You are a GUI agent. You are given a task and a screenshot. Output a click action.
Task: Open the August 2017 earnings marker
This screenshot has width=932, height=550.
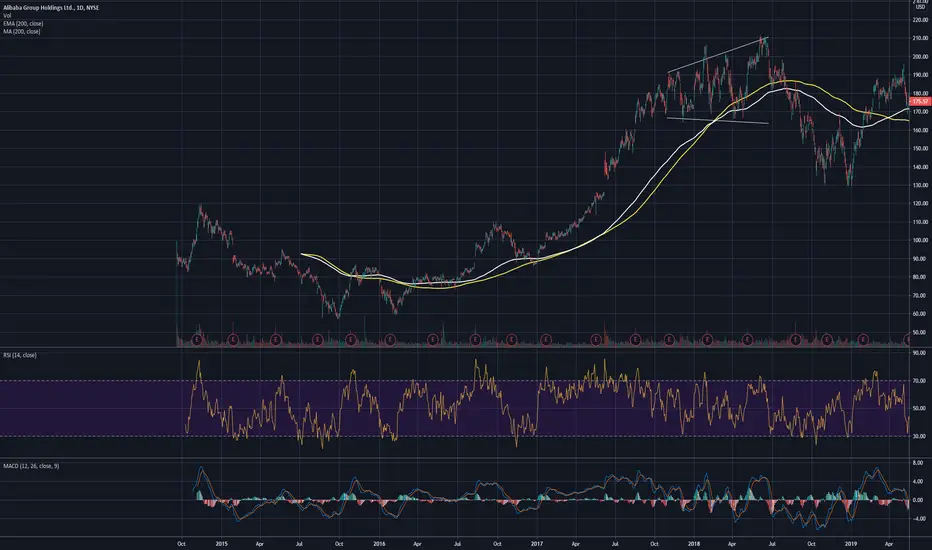click(x=635, y=340)
